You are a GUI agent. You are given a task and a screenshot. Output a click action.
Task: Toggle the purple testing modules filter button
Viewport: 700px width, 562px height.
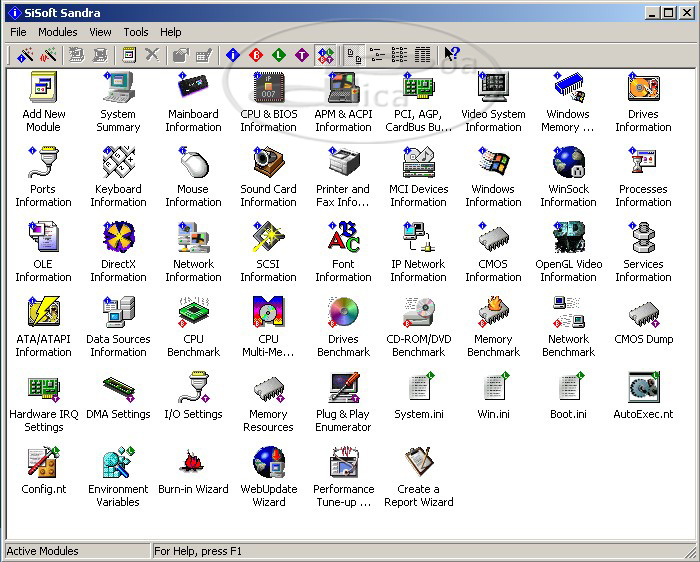[302, 55]
